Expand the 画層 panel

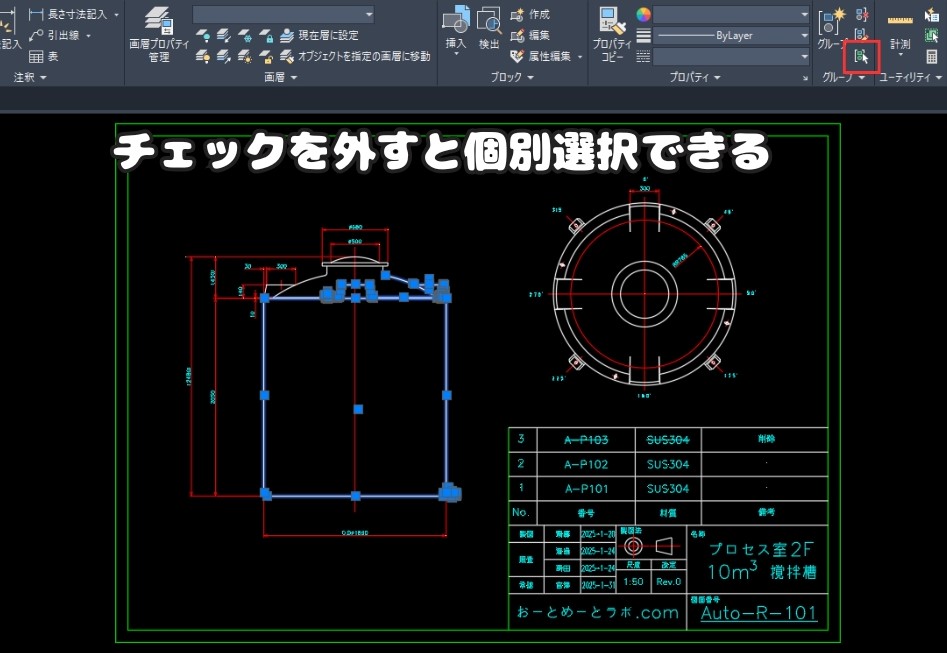pyautogui.click(x=281, y=77)
